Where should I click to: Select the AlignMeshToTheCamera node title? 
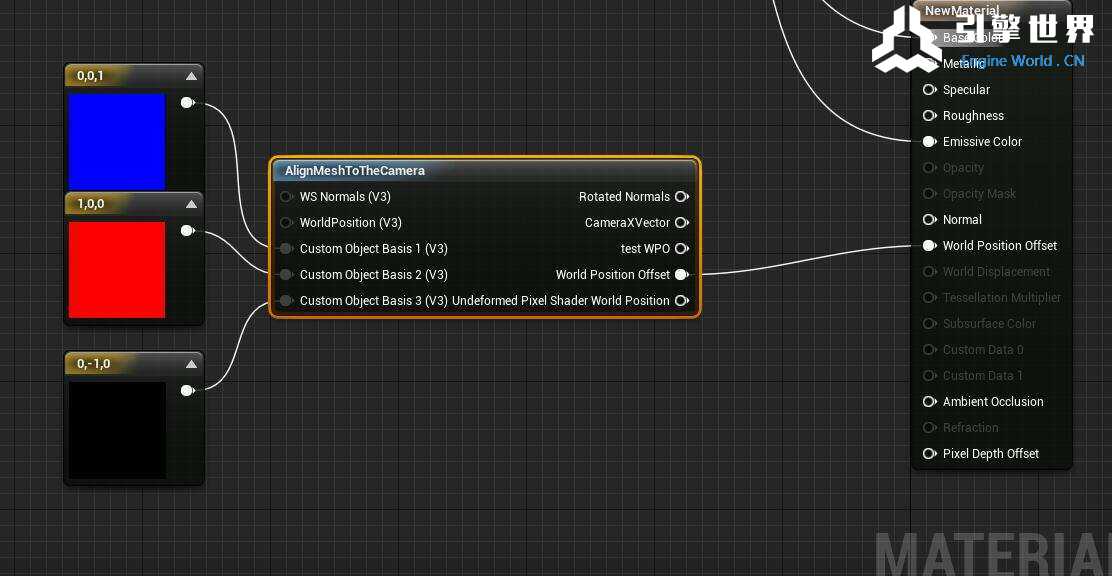pos(355,171)
